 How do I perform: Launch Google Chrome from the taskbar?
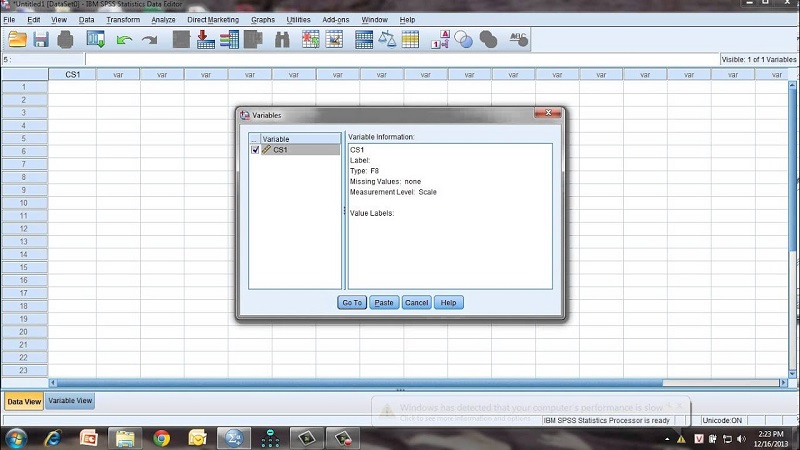[162, 438]
